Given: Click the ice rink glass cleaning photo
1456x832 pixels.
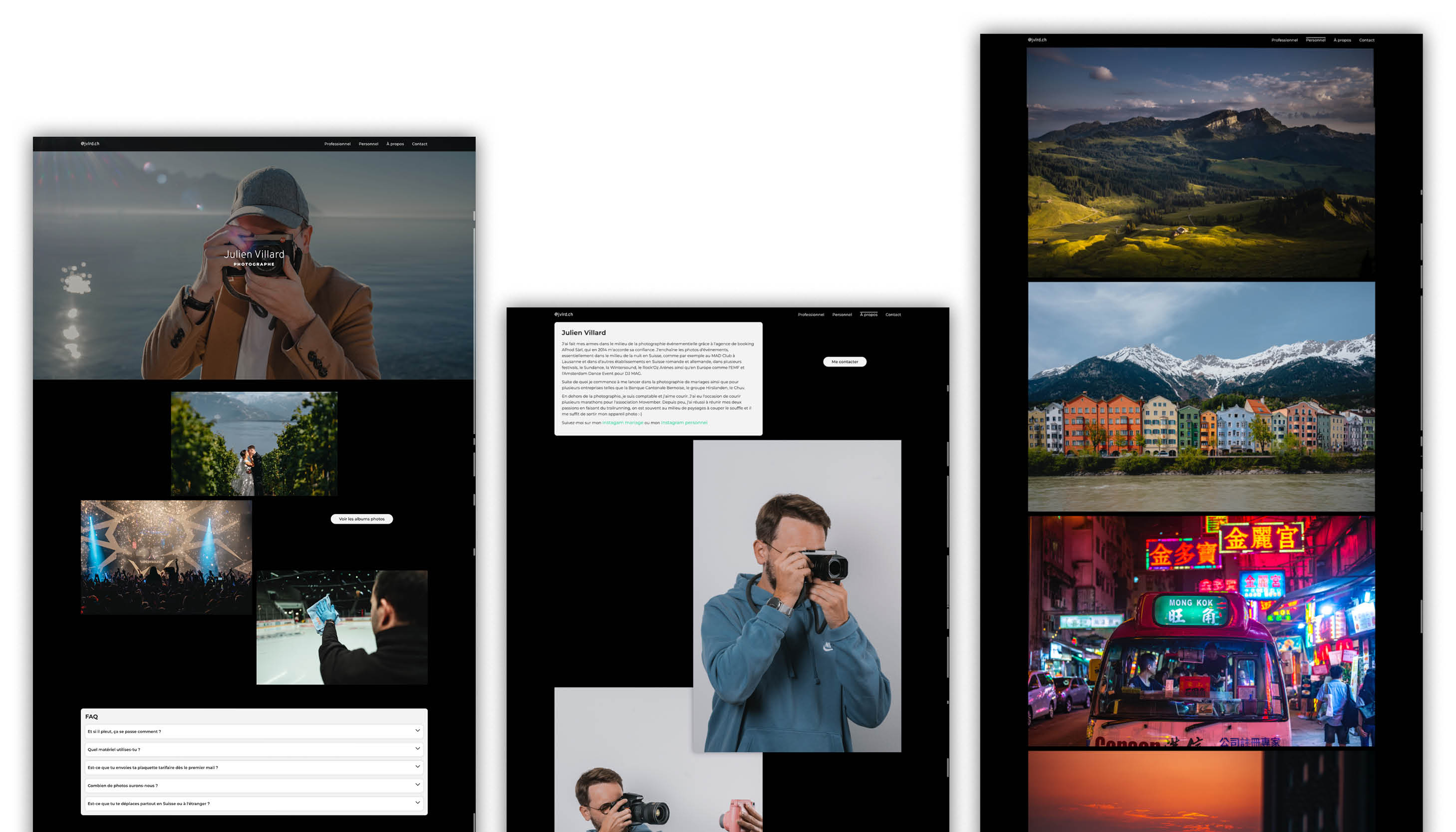Looking at the screenshot, I should [342, 627].
